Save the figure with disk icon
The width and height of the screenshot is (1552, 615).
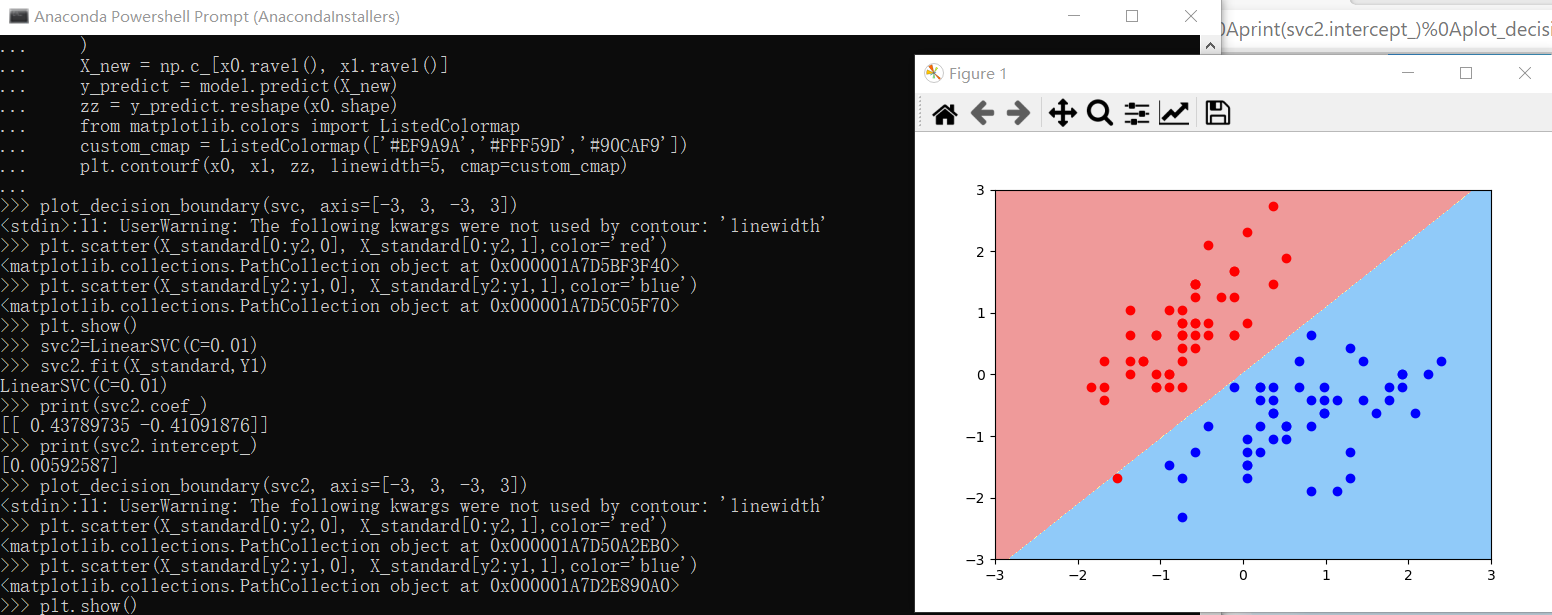click(x=1217, y=114)
